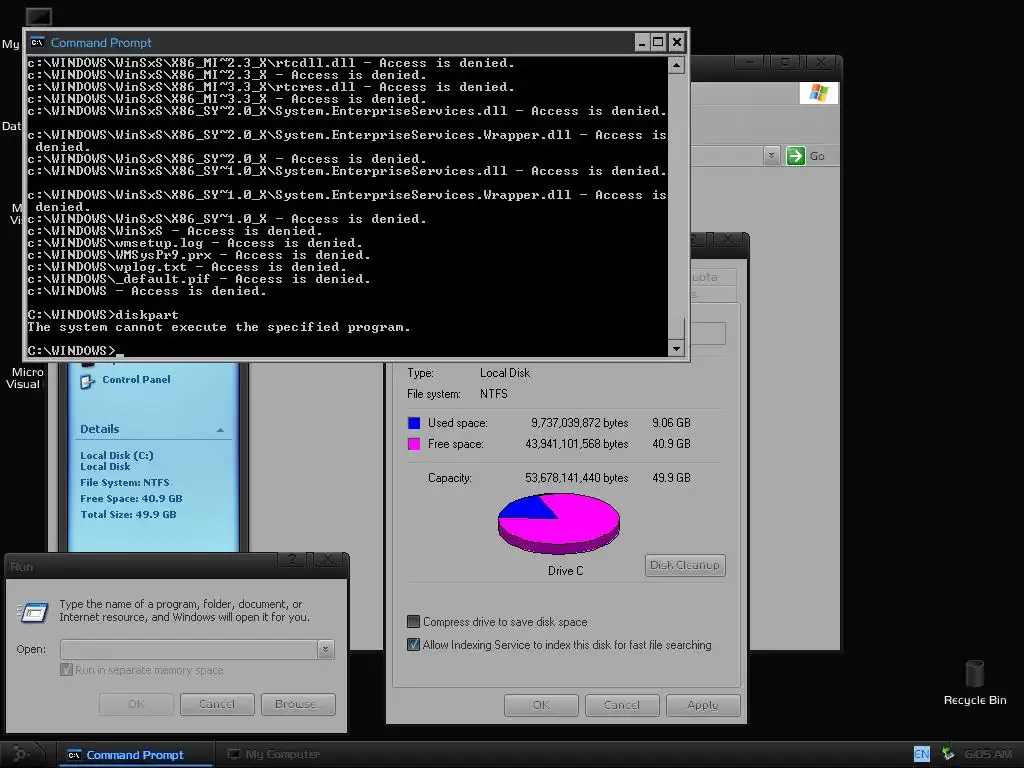Image resolution: width=1024 pixels, height=768 pixels.
Task: Click the Control Panel icon in the sidebar
Action: pyautogui.click(x=88, y=381)
